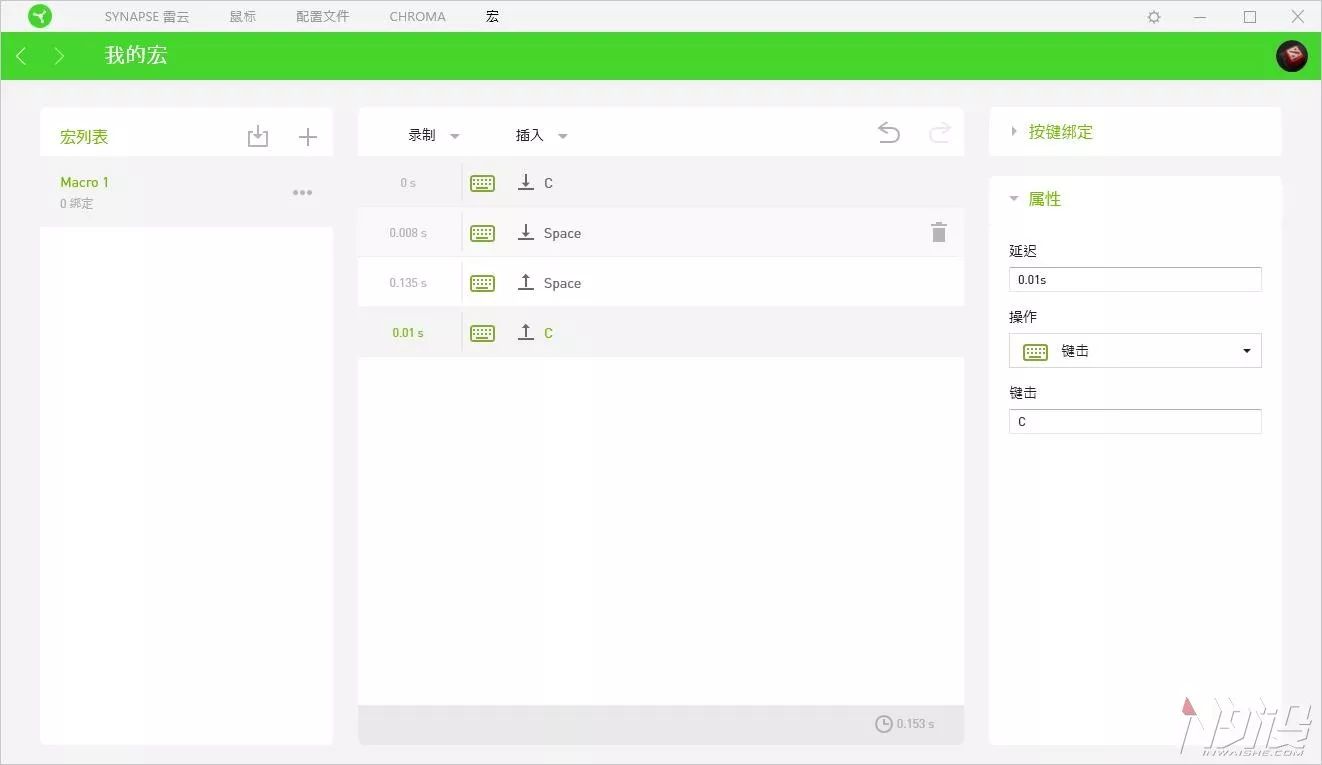Click the Razer logo icon

(x=40, y=16)
